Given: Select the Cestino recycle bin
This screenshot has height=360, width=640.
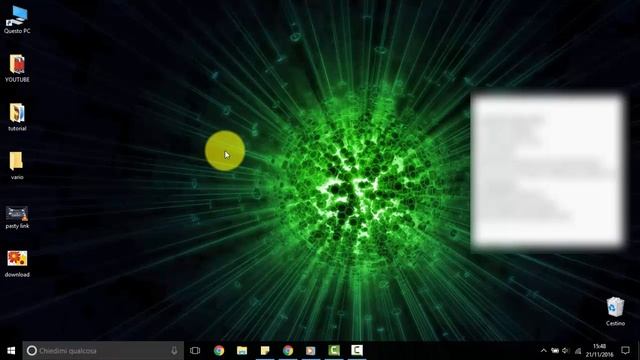Looking at the screenshot, I should 615,311.
